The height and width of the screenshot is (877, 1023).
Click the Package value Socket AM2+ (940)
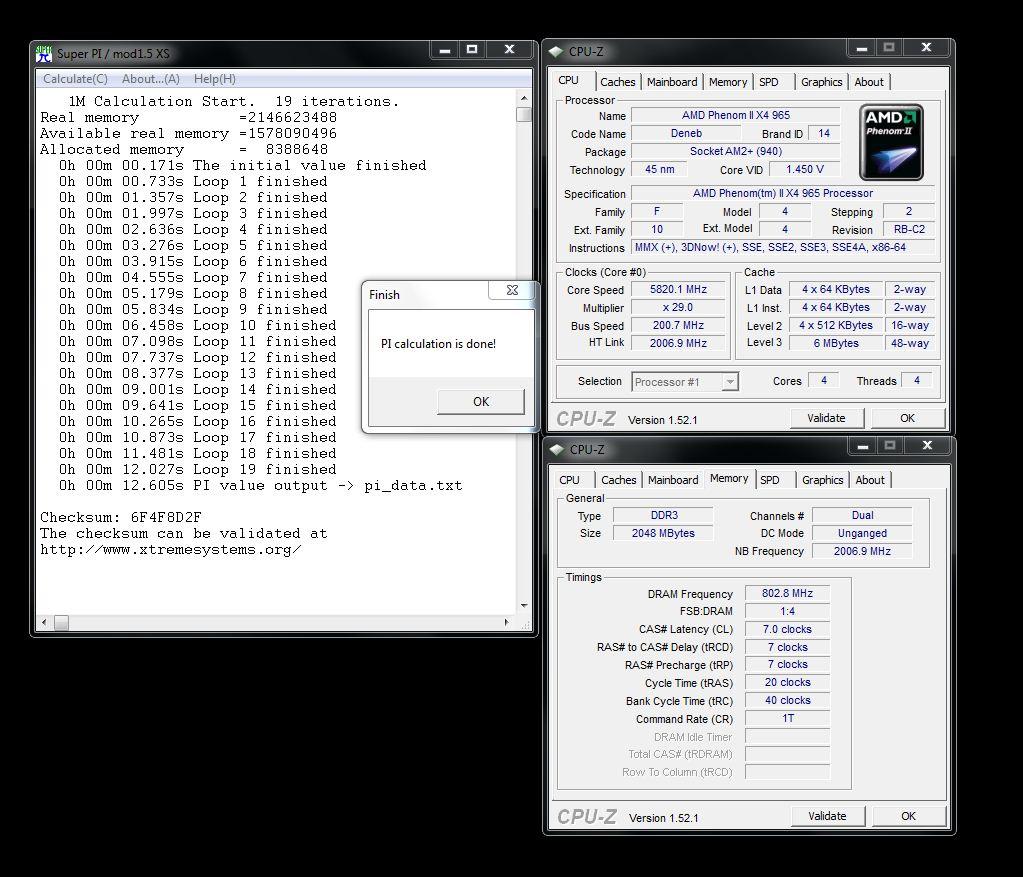tap(736, 151)
